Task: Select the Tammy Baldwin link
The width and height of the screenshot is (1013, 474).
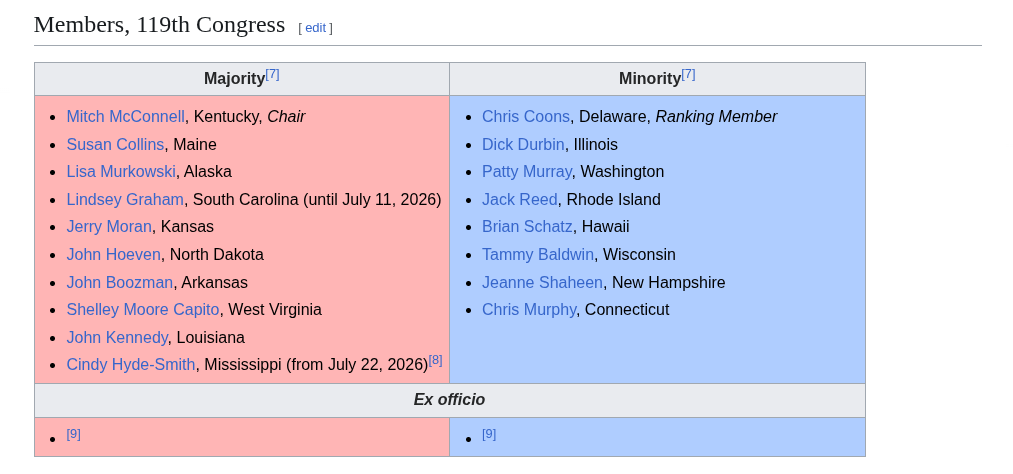Action: pyautogui.click(x=538, y=254)
